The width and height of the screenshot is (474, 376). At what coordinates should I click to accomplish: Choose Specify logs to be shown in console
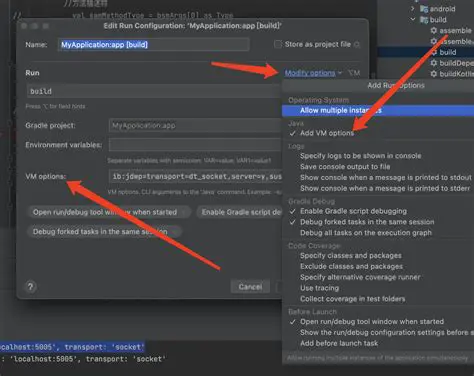(360, 156)
